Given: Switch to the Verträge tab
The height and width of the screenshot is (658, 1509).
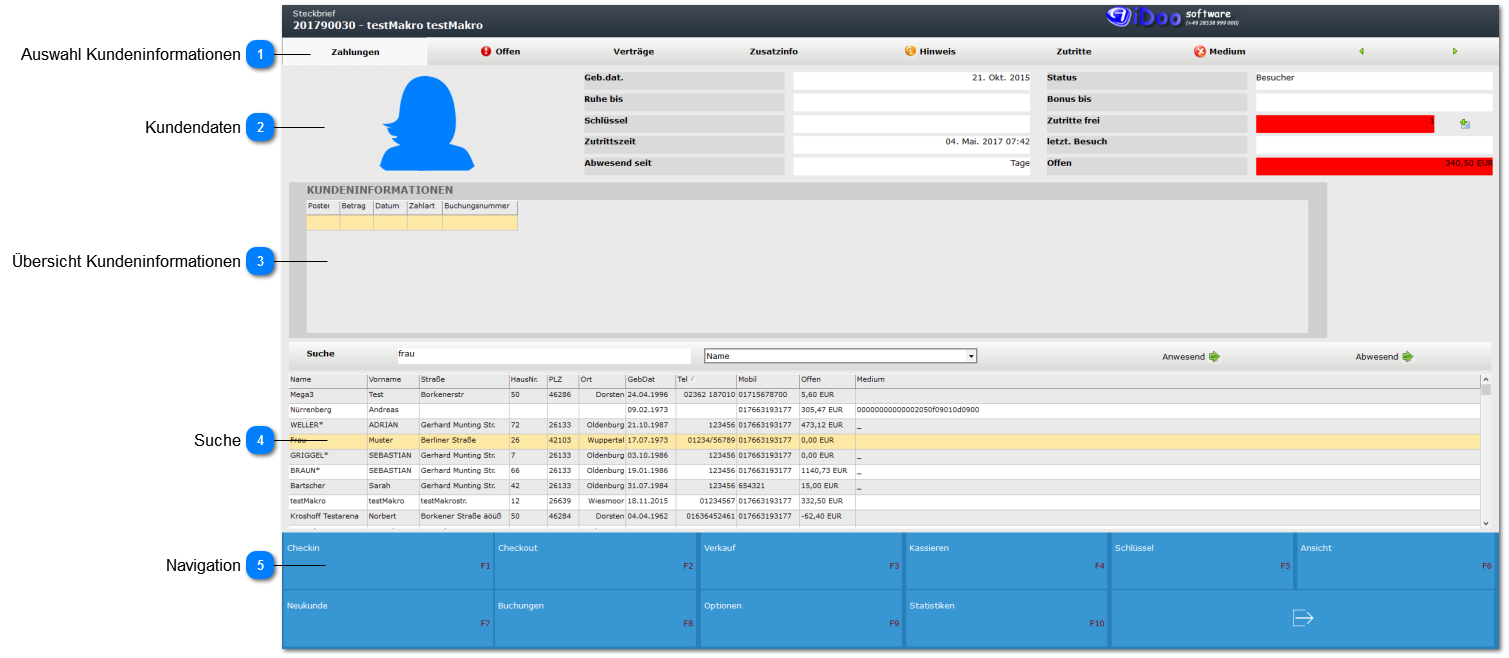Looking at the screenshot, I should (634, 52).
